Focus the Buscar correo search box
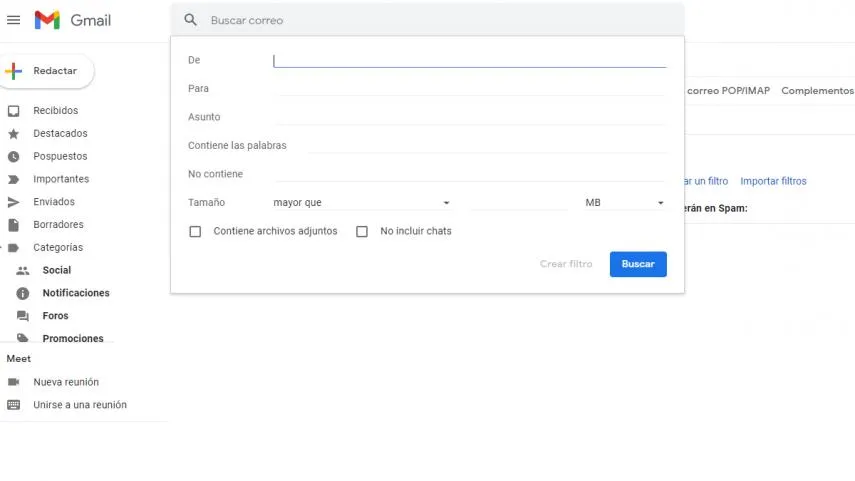The image size is (855, 481). [x=427, y=20]
